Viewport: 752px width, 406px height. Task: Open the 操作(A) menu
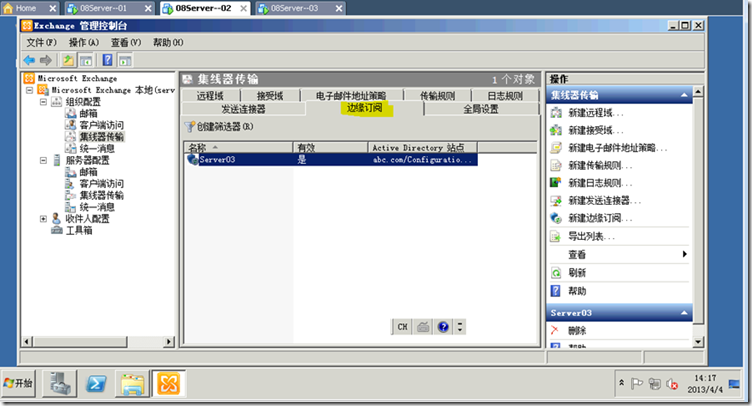coord(84,43)
